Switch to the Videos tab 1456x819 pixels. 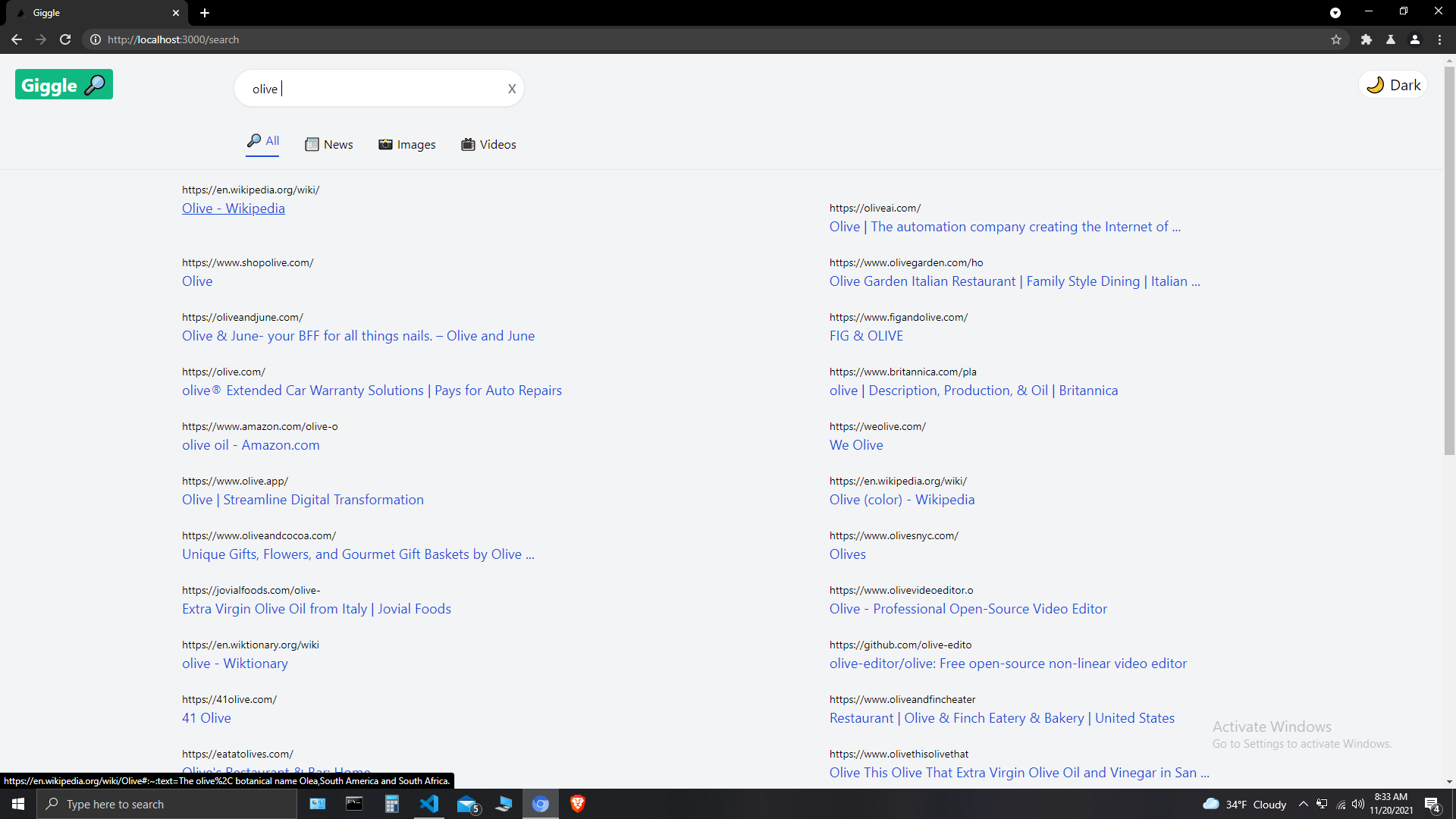488,144
